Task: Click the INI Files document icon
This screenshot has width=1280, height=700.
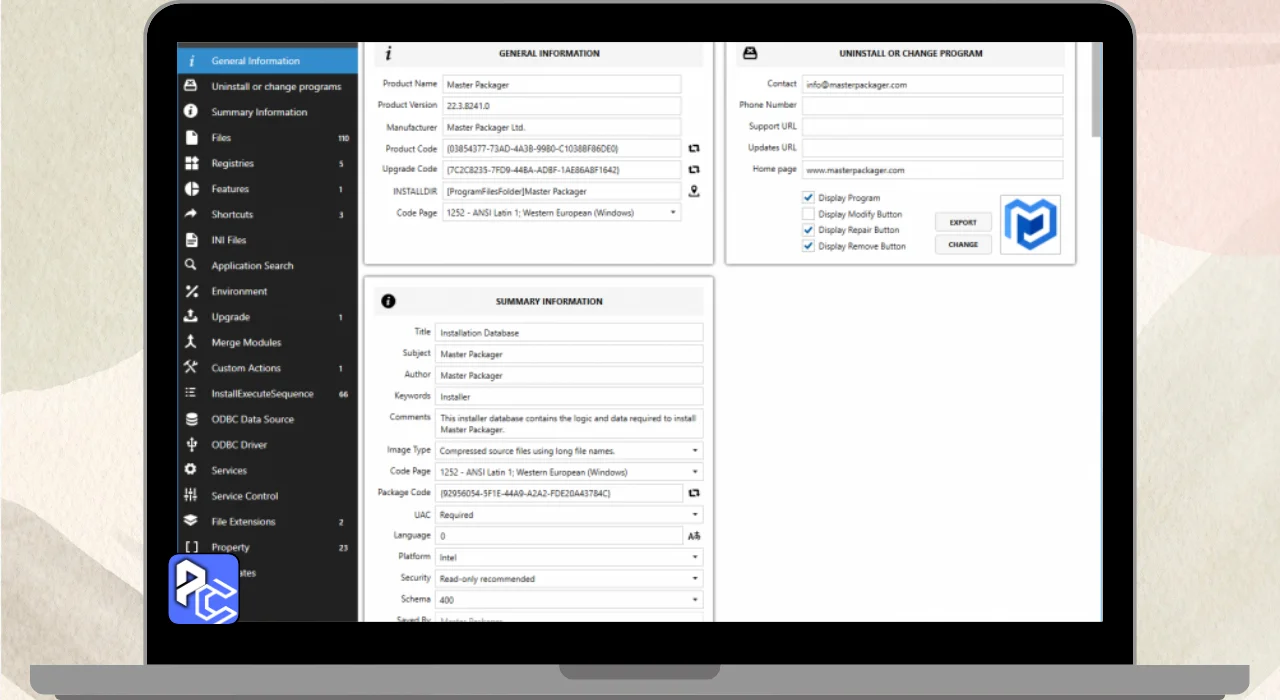Action: point(191,240)
